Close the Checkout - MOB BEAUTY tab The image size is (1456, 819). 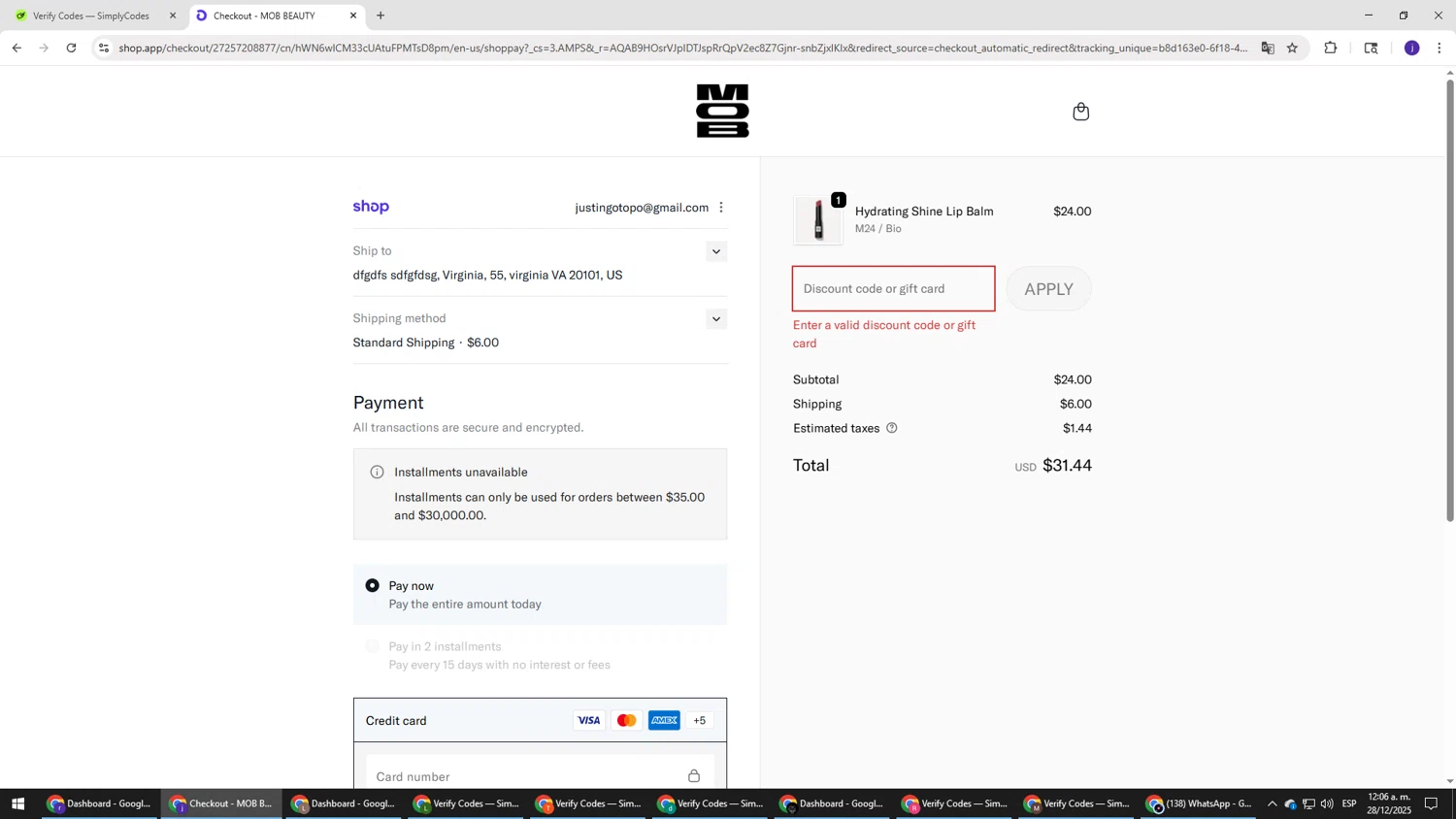tap(353, 16)
